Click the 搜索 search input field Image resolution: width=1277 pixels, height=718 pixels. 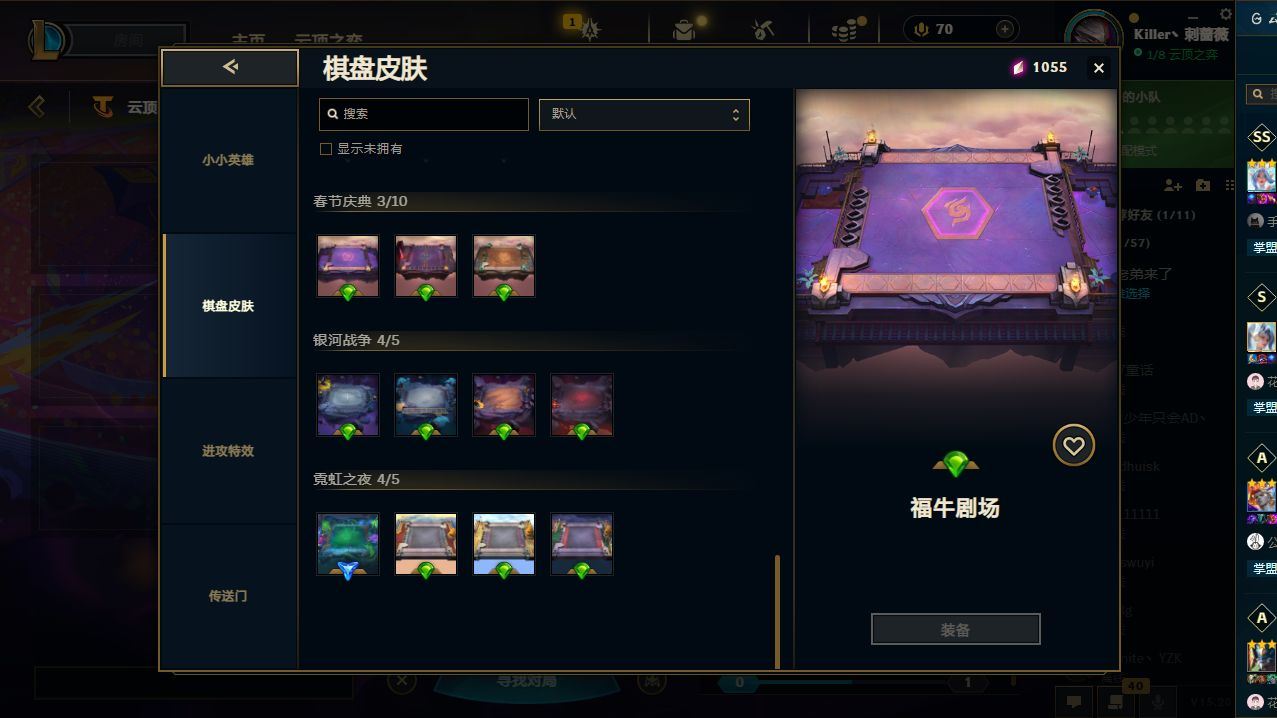tap(424, 114)
